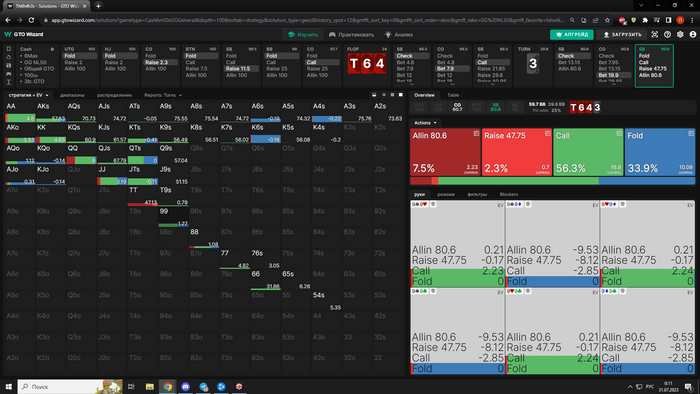700x394 pixels.
Task: Select the largest square matrix size icon
Action: 400,95
